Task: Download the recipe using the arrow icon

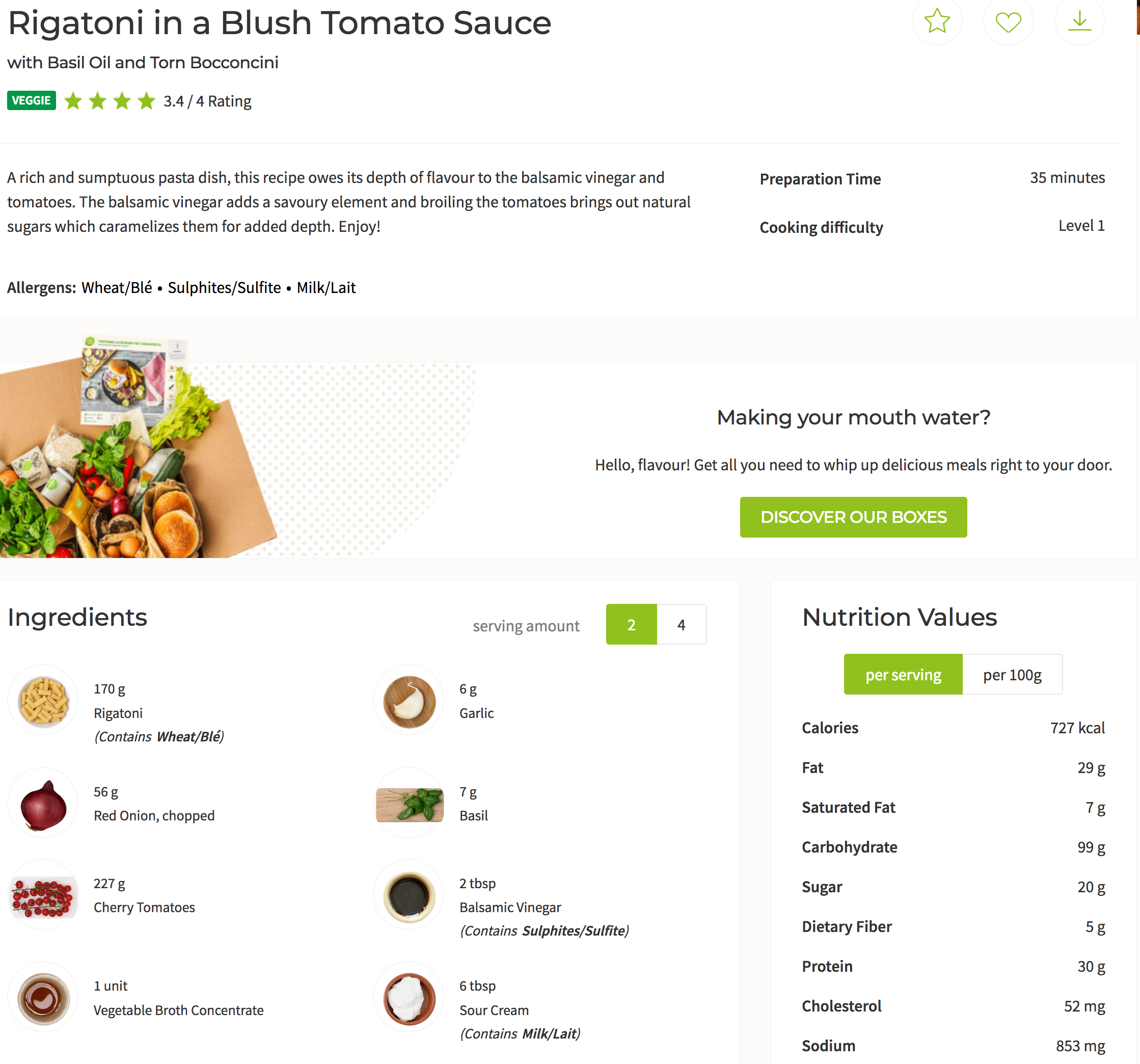Action: click(1079, 21)
